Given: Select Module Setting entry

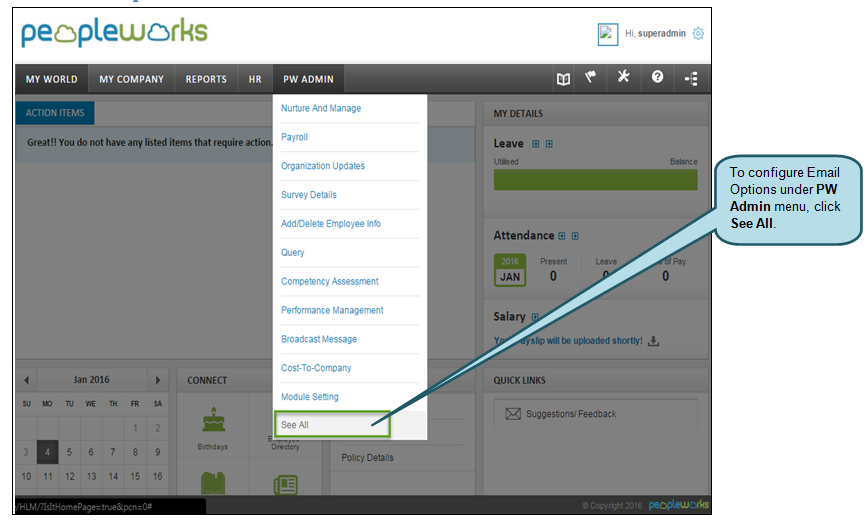Looking at the screenshot, I should pyautogui.click(x=310, y=397).
